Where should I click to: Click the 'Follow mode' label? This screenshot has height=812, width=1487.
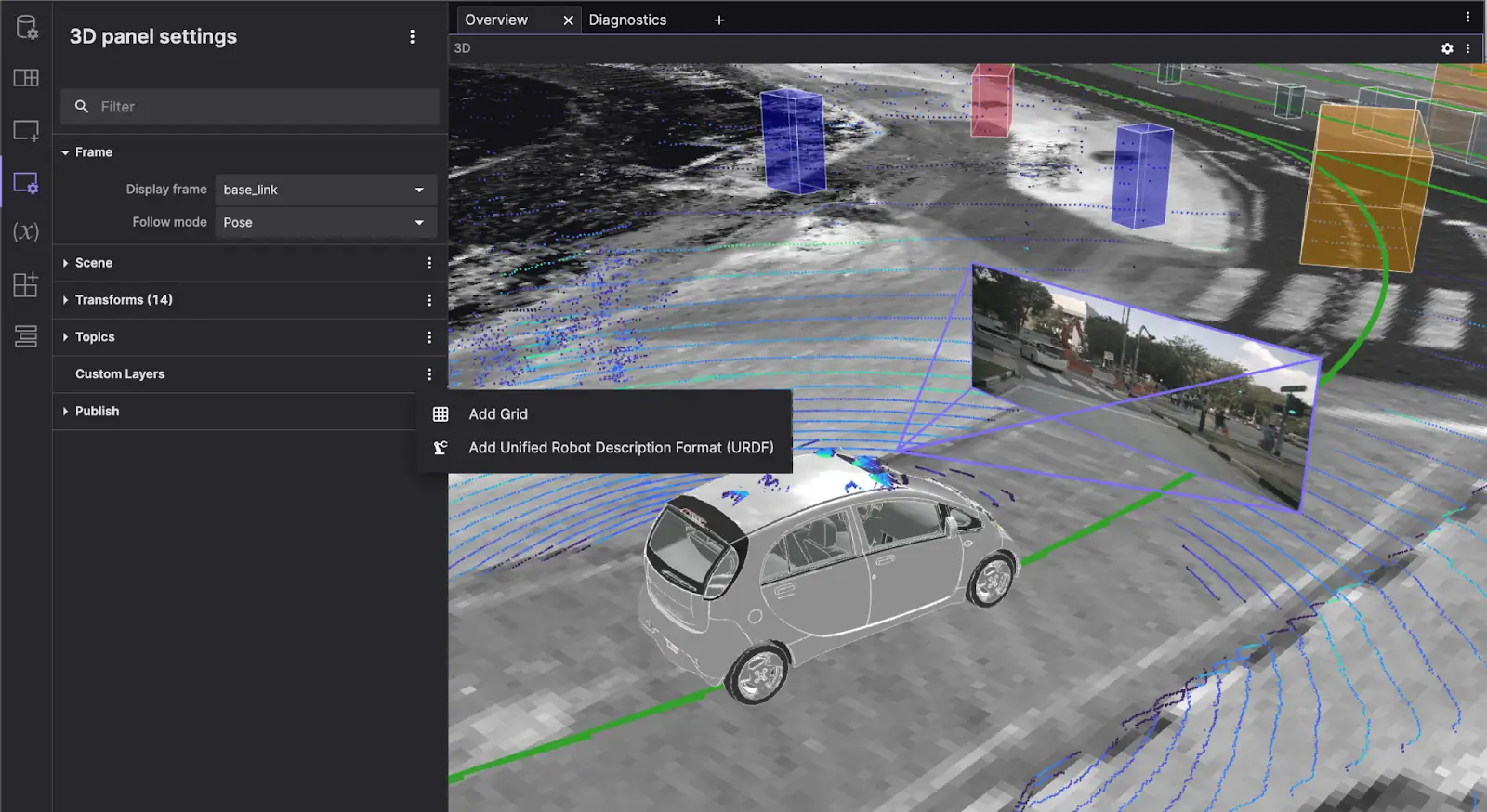[x=169, y=222]
